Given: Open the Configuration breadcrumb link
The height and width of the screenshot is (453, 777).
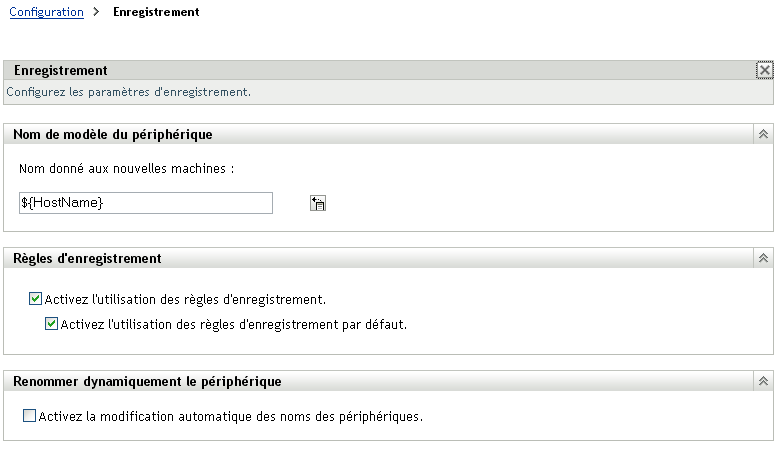Looking at the screenshot, I should [x=47, y=12].
